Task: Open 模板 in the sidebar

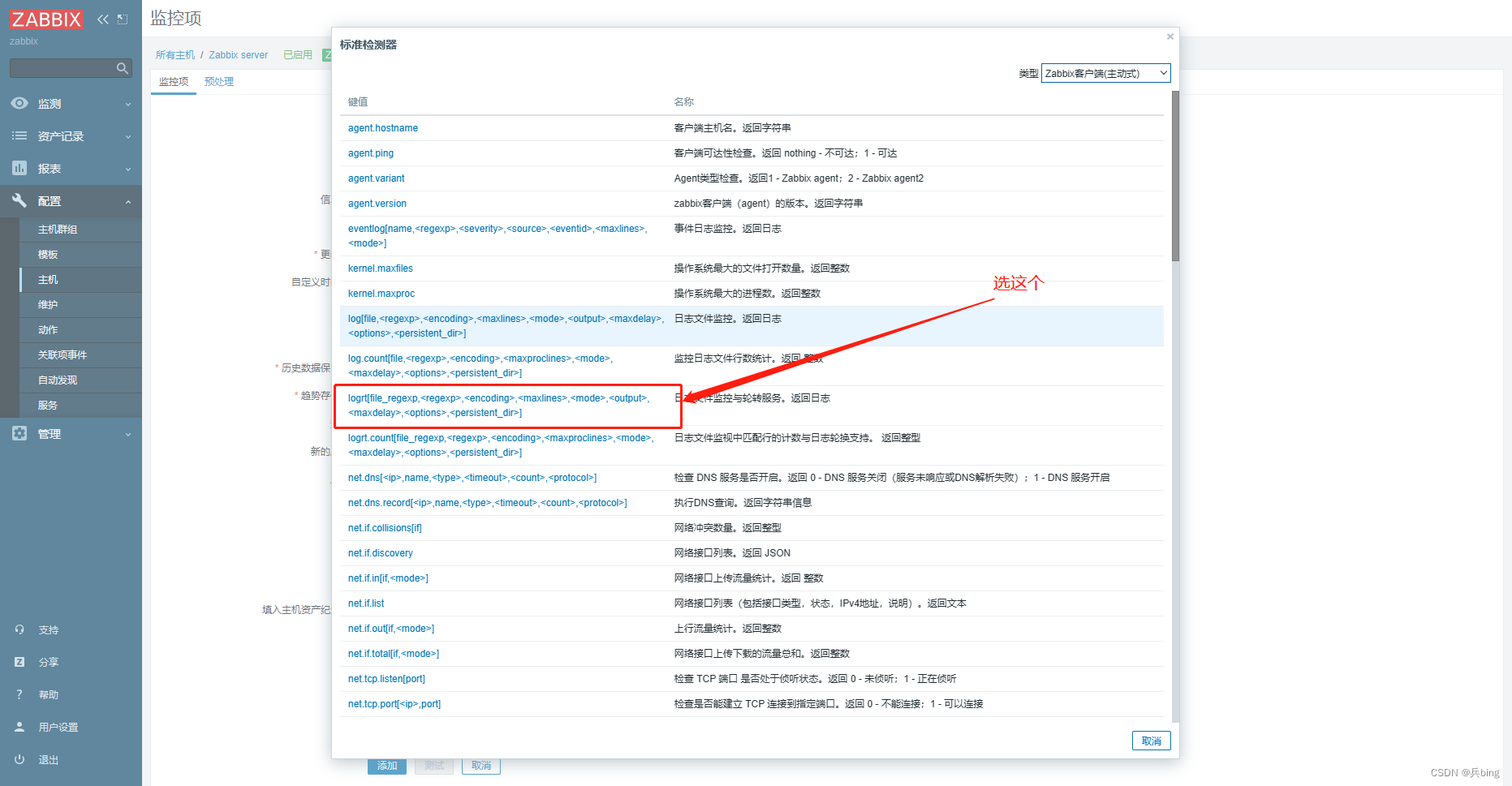Action: [x=48, y=255]
